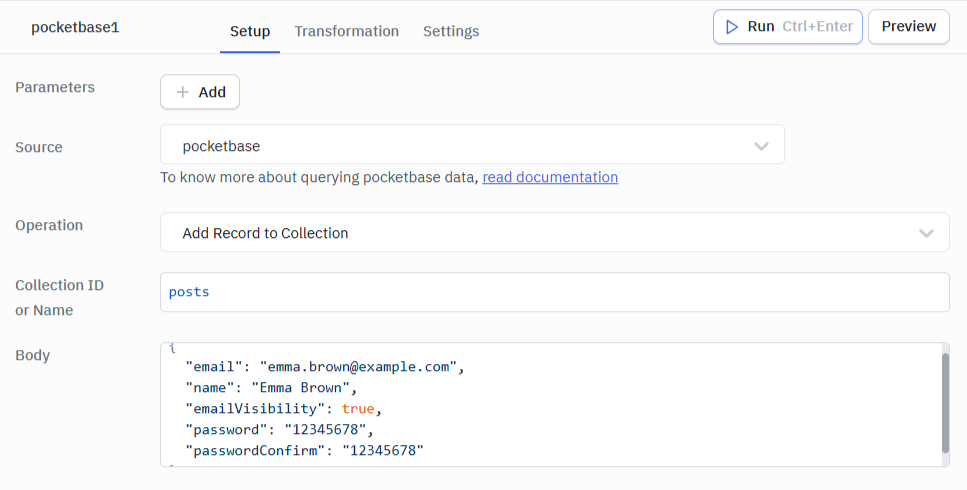Click the Body editor vertical scrollbar
The image size is (967, 490).
coord(943,402)
